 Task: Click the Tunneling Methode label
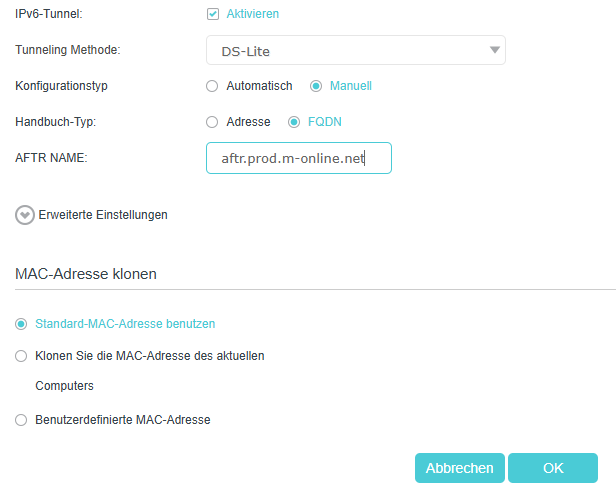click(68, 50)
